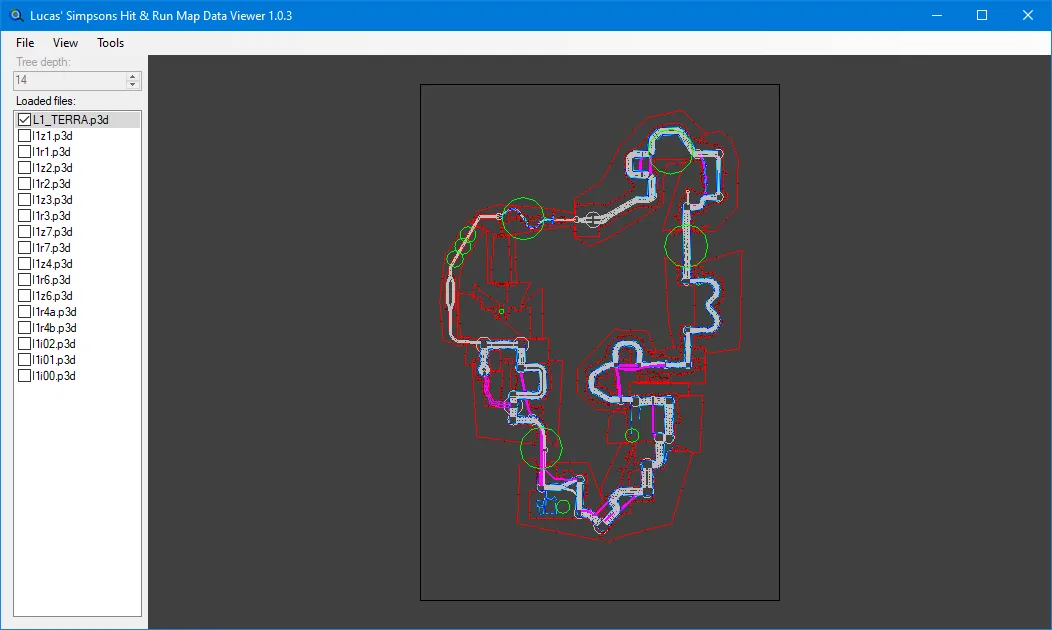
Task: Uncheck the L1_TERRA.p3d file
Action: click(25, 119)
